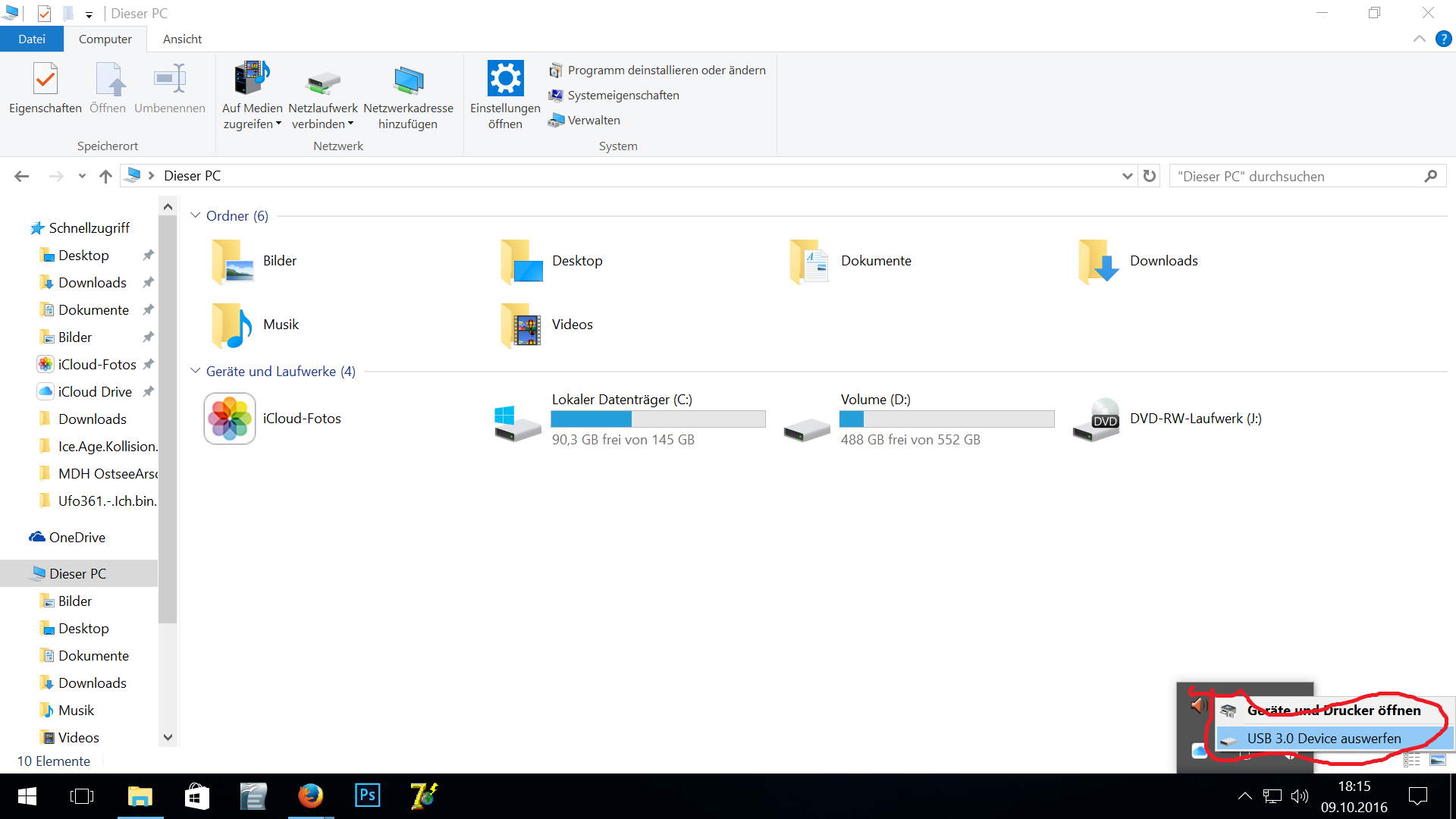Select the iCloud-Fotos device icon
Image resolution: width=1456 pixels, height=819 pixels.
coord(230,419)
